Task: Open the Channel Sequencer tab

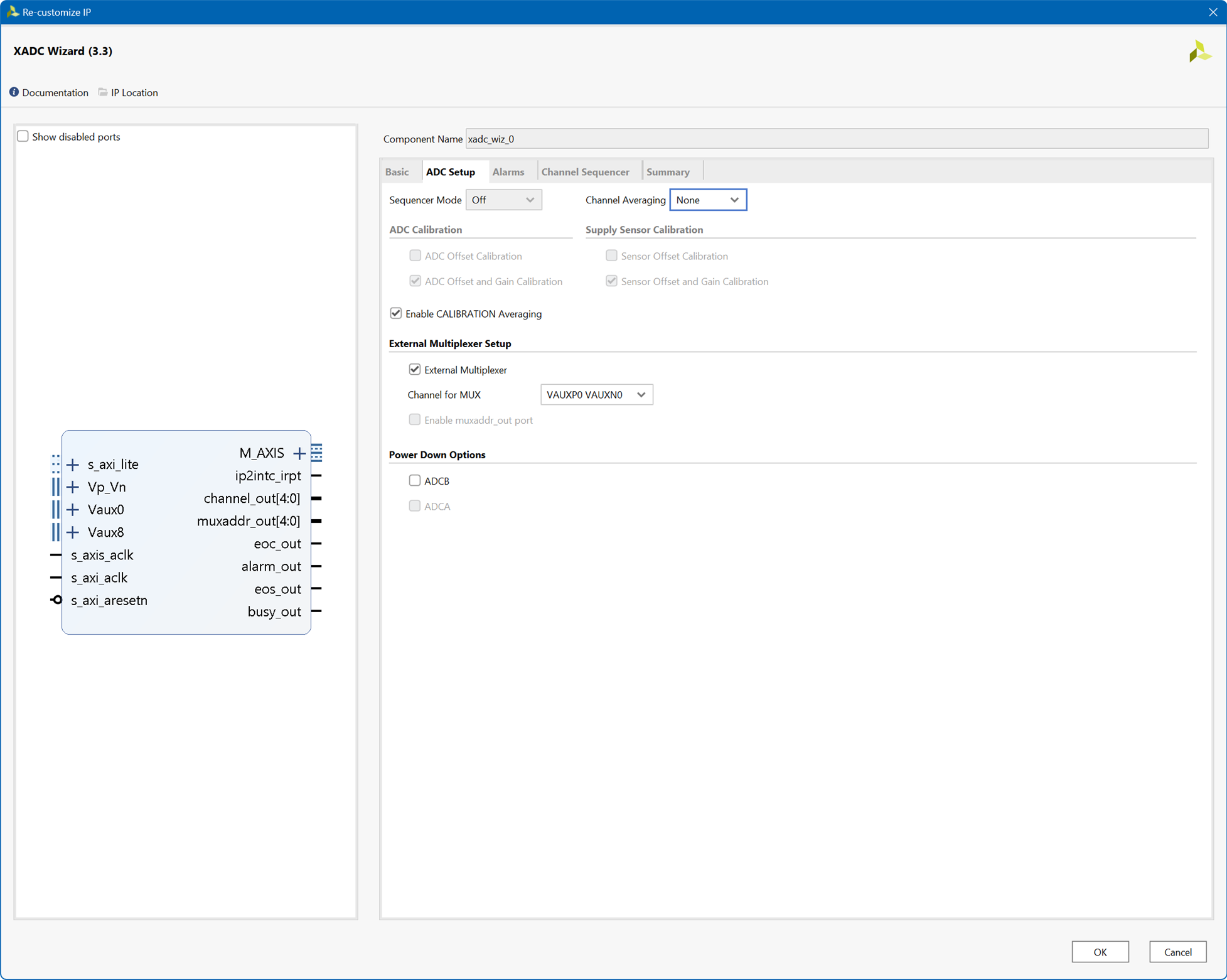Action: pos(585,172)
